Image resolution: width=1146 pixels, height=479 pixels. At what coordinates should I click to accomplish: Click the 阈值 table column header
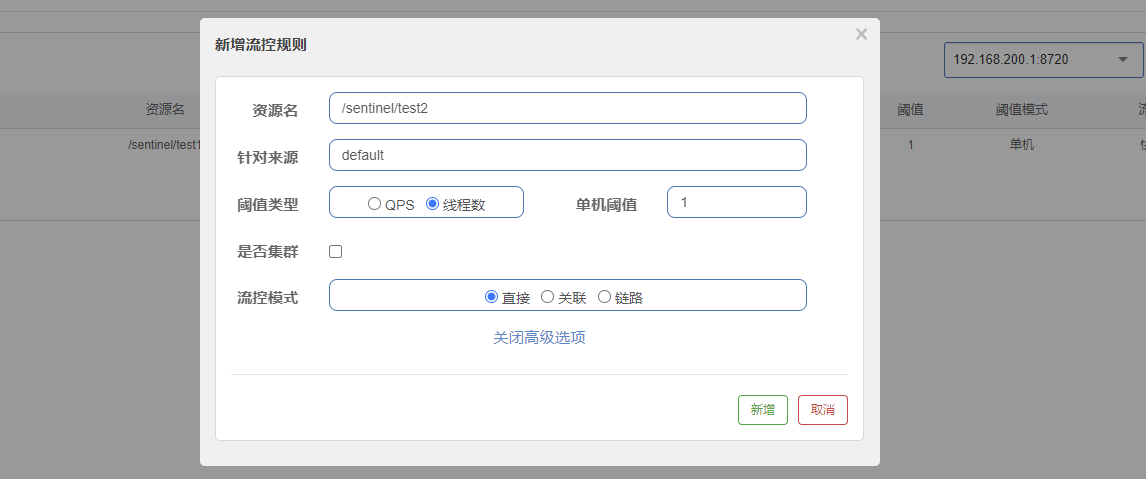[910, 110]
